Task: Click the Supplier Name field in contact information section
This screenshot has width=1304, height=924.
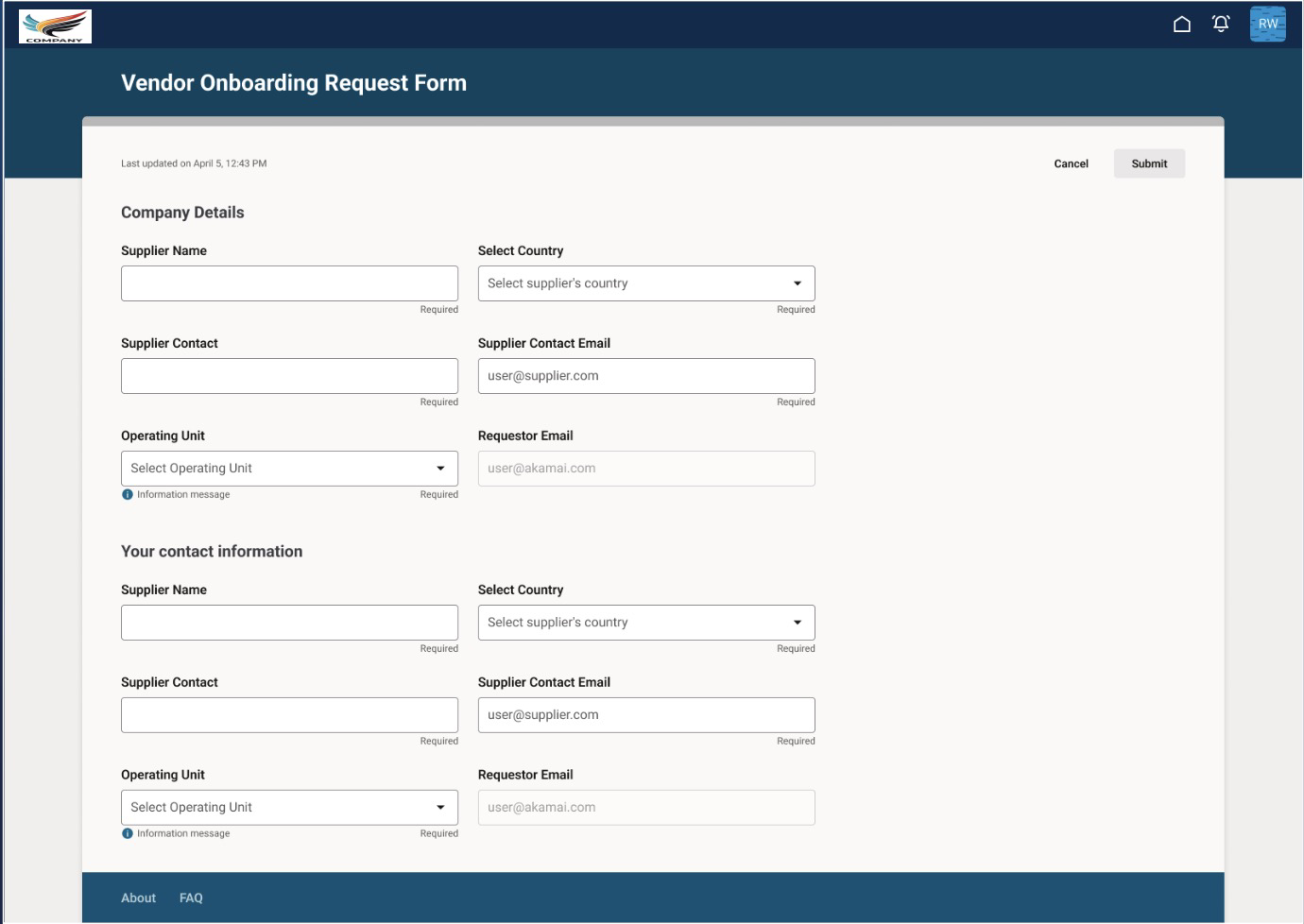Action: [289, 622]
